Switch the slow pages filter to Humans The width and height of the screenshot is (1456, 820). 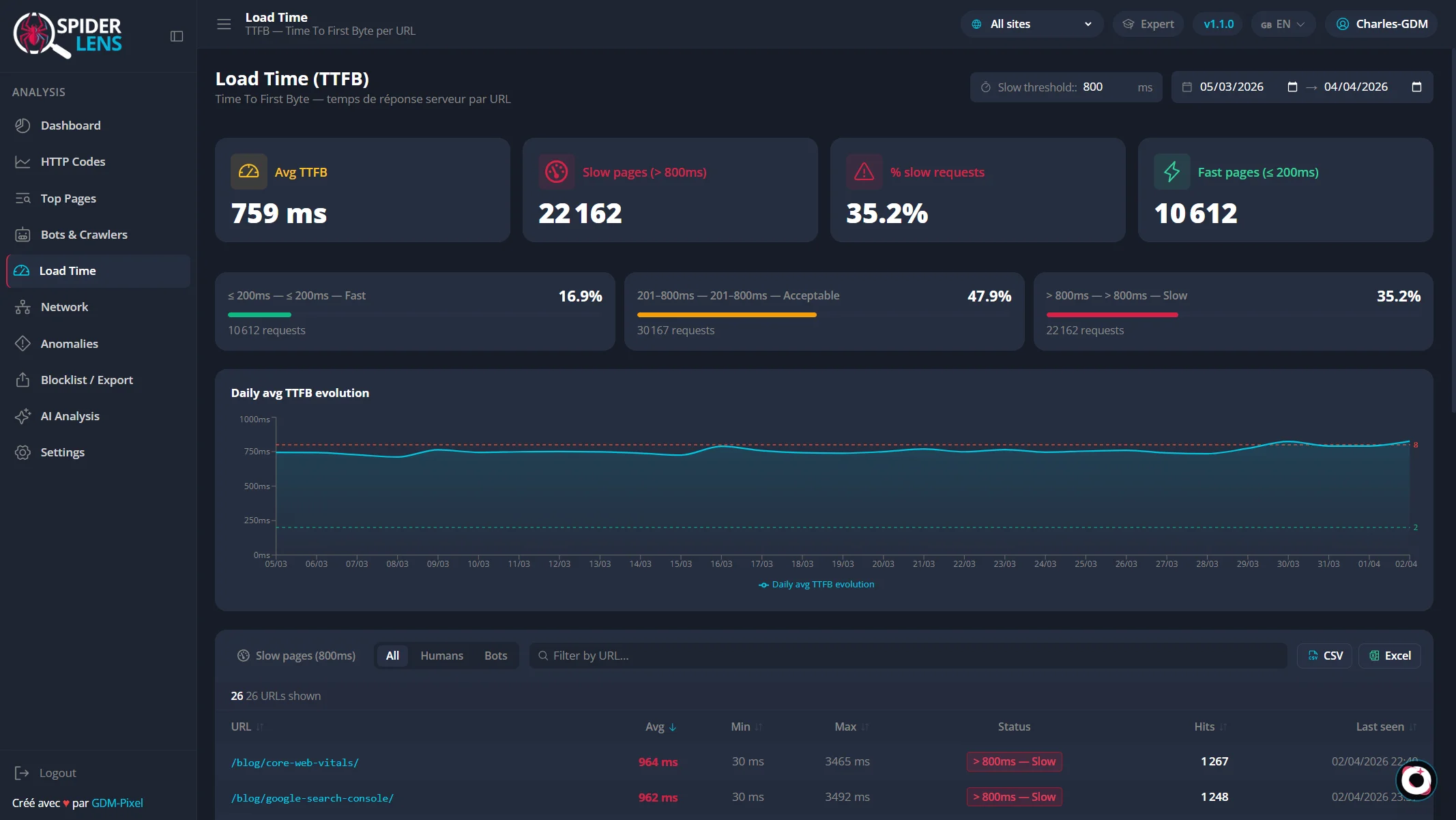(441, 656)
